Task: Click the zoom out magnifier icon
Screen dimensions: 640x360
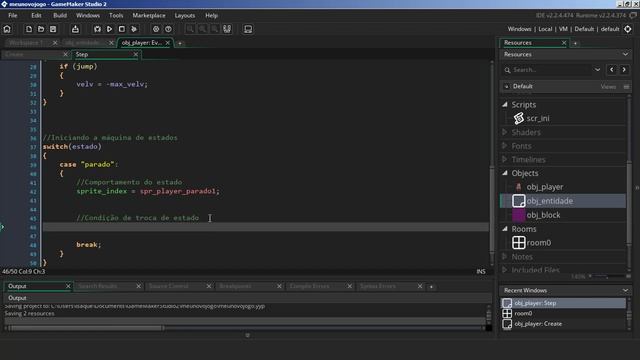Action: 190,29
